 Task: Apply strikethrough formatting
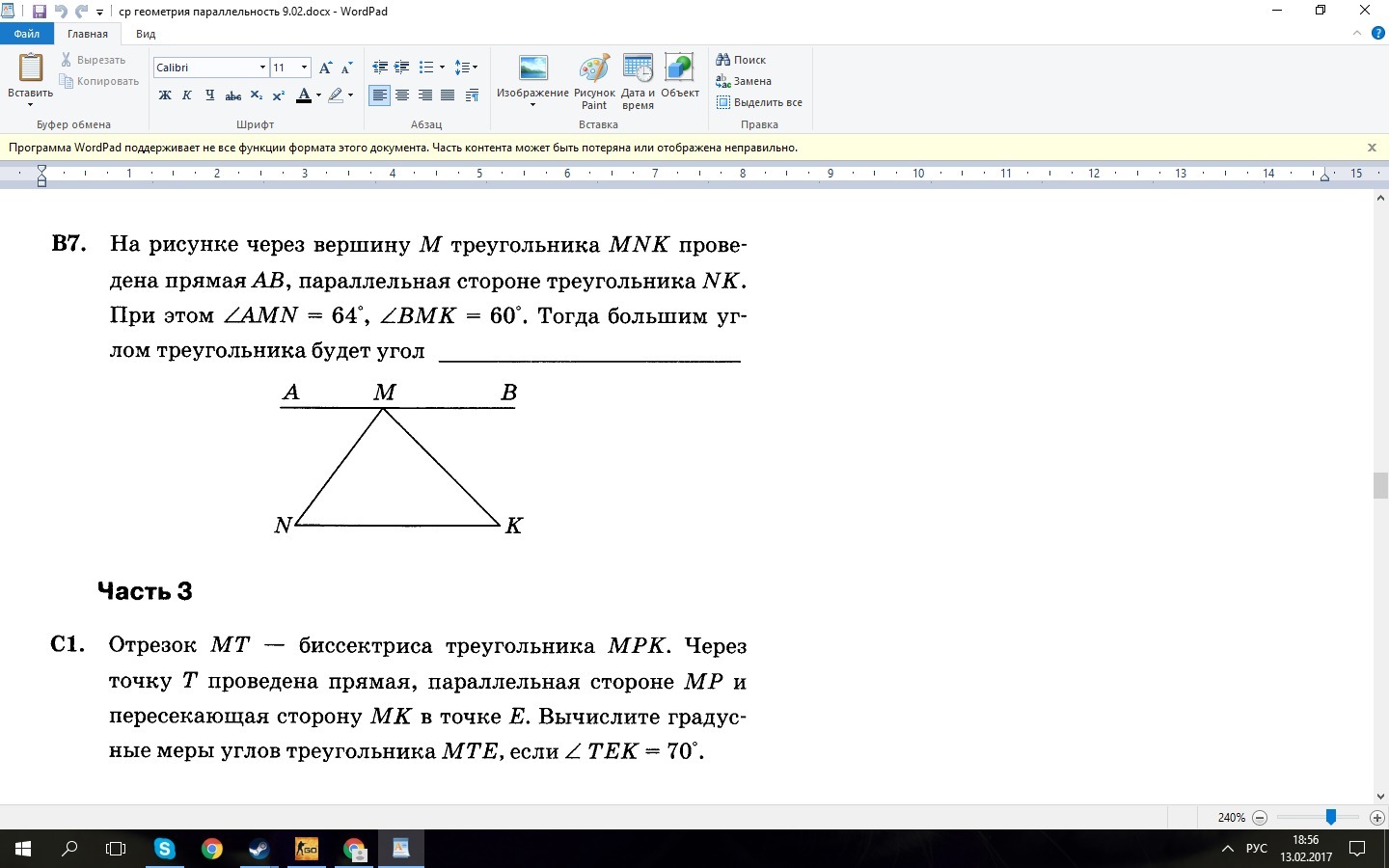(232, 95)
